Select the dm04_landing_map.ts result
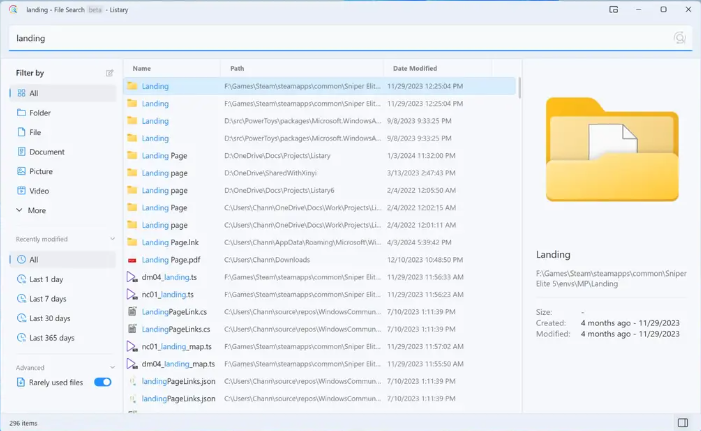Image resolution: width=701 pixels, height=431 pixels. pos(320,364)
